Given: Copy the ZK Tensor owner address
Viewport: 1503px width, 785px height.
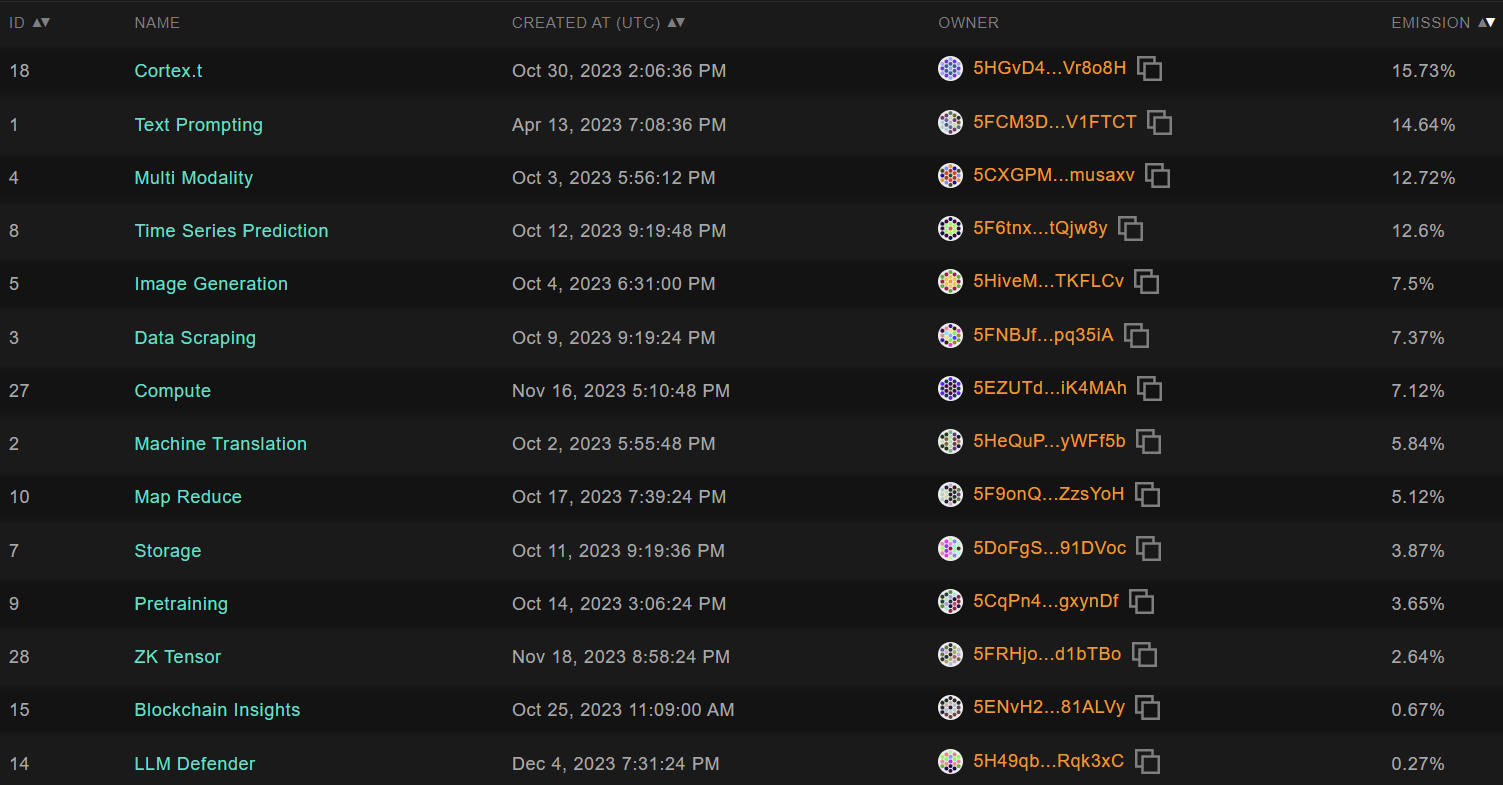Looking at the screenshot, I should 1145,655.
